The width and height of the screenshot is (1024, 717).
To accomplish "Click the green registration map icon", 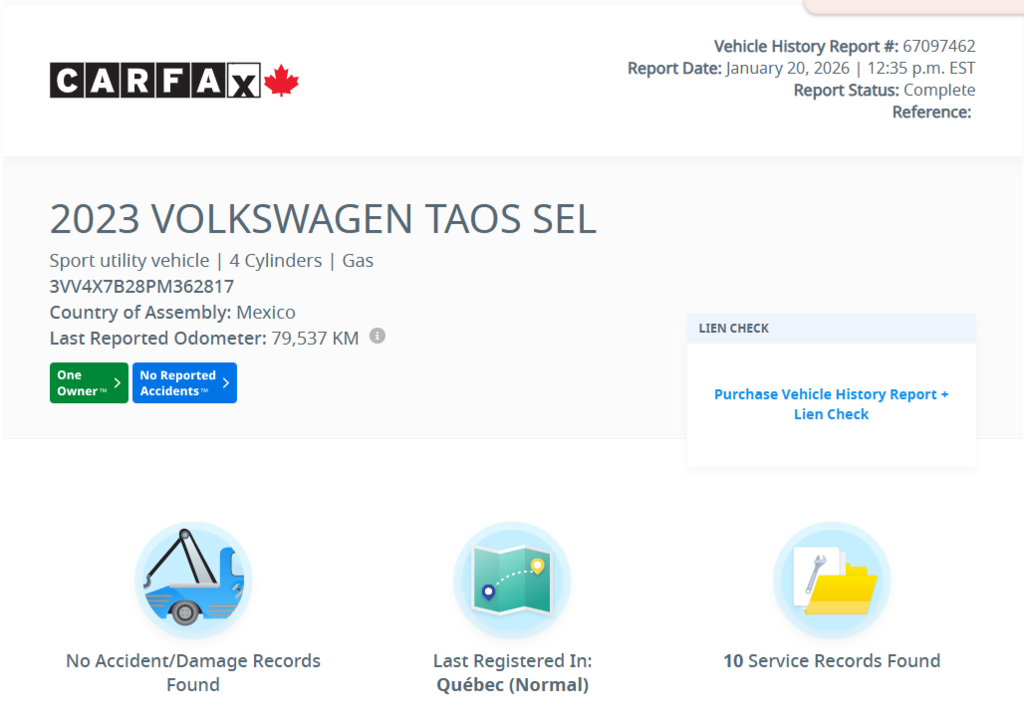I will pos(512,578).
